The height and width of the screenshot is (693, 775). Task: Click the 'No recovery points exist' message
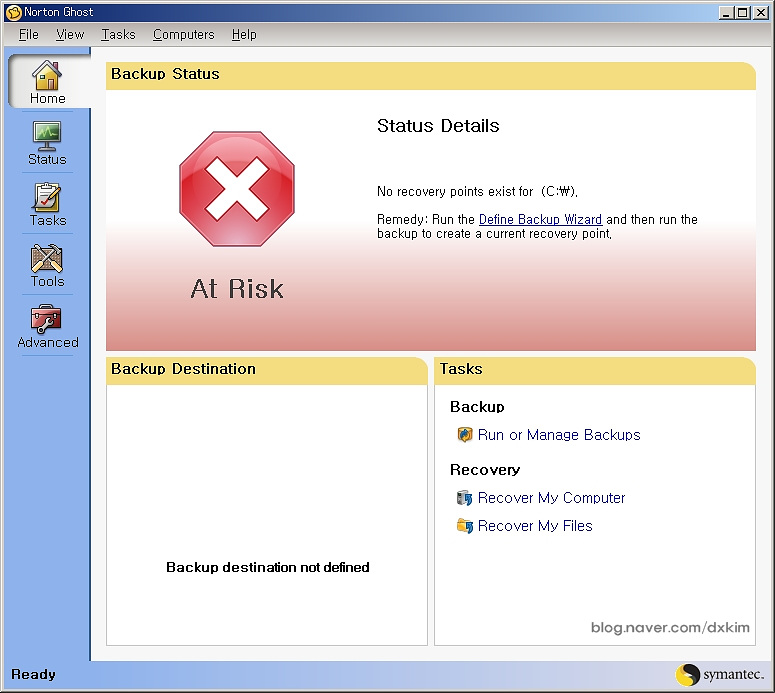click(x=477, y=191)
